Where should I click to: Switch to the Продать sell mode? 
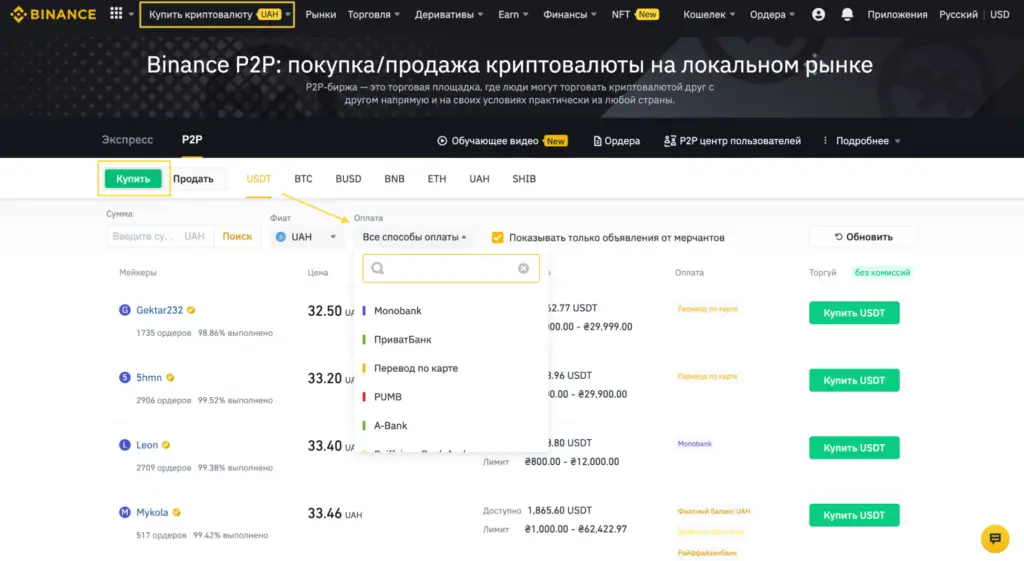[193, 179]
